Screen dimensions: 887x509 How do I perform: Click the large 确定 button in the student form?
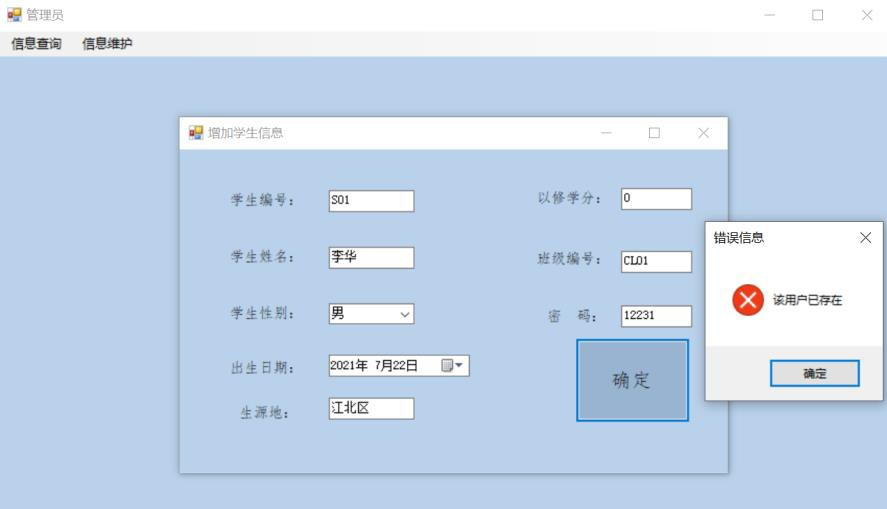tap(632, 380)
